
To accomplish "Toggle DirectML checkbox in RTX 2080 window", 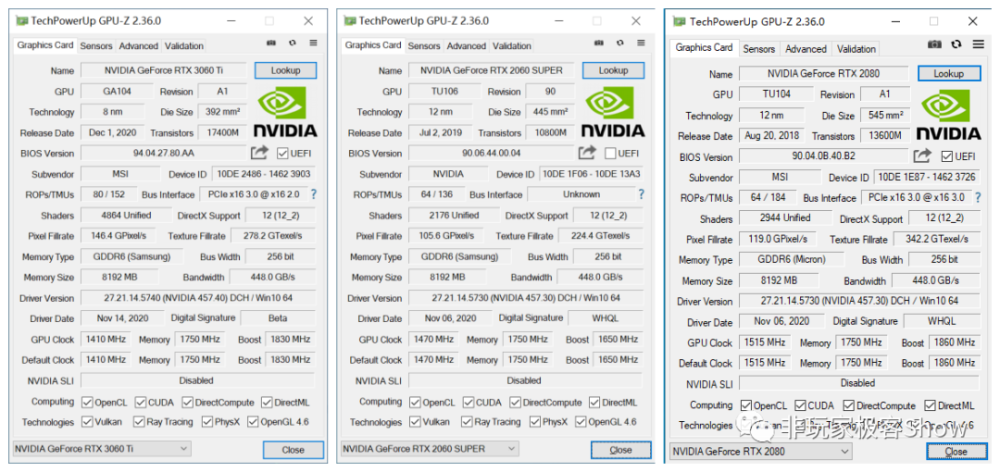I will click(x=930, y=406).
